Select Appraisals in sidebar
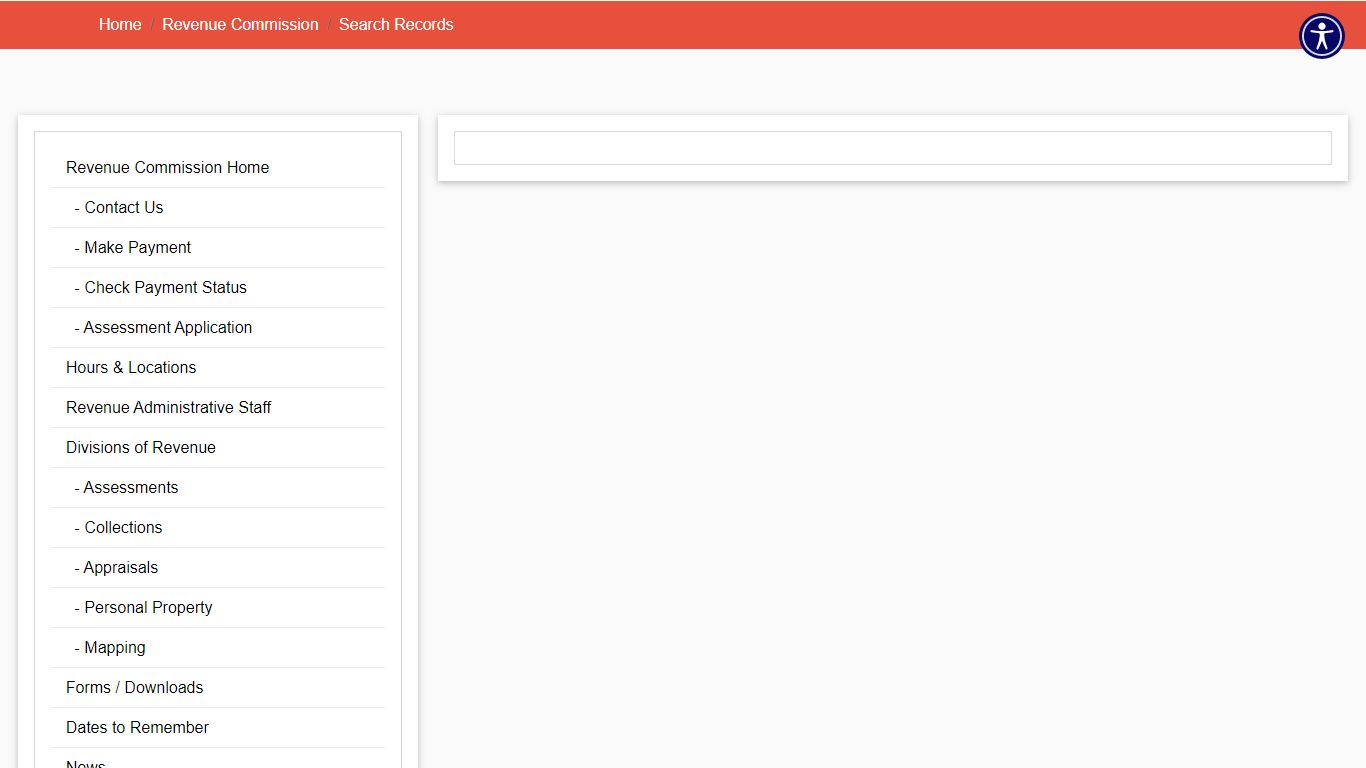Image resolution: width=1366 pixels, height=768 pixels. pyautogui.click(x=217, y=568)
